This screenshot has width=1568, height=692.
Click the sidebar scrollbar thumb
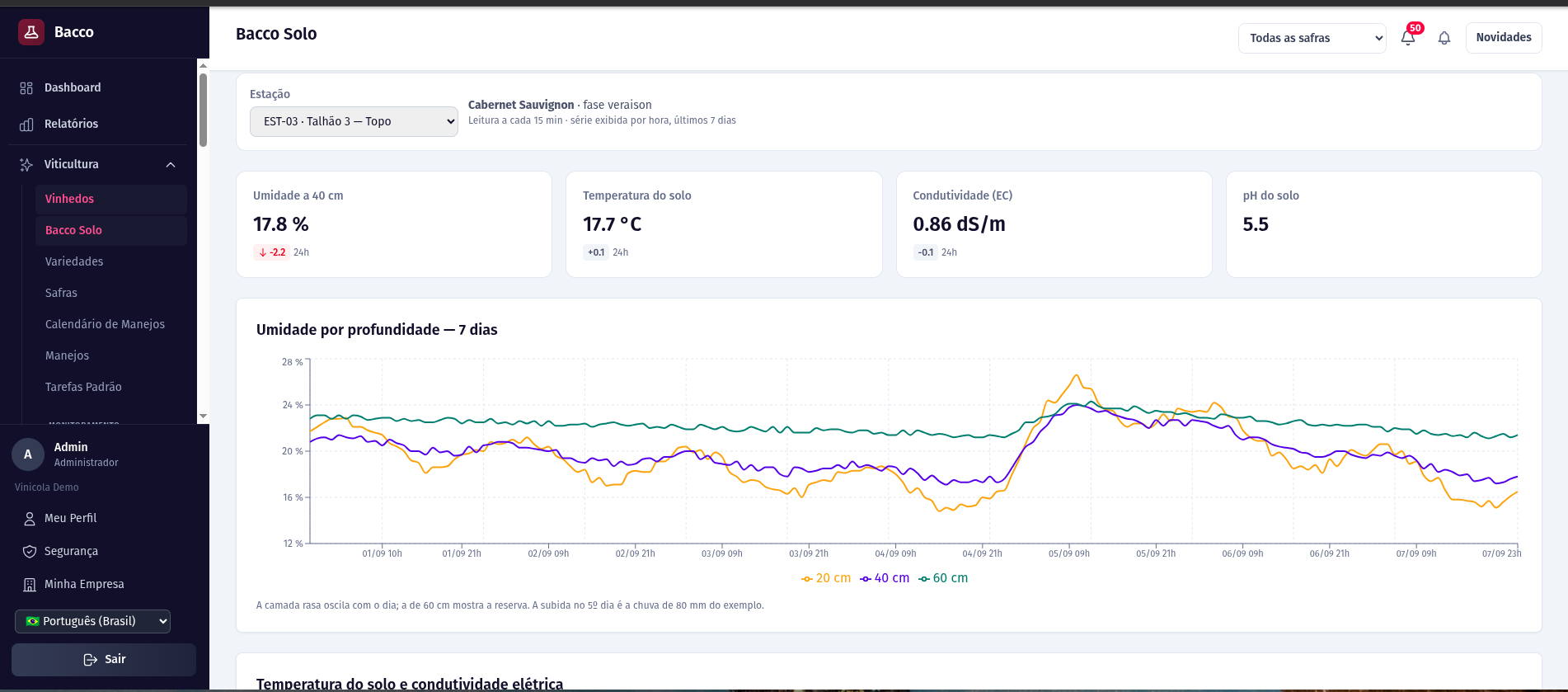click(x=203, y=110)
